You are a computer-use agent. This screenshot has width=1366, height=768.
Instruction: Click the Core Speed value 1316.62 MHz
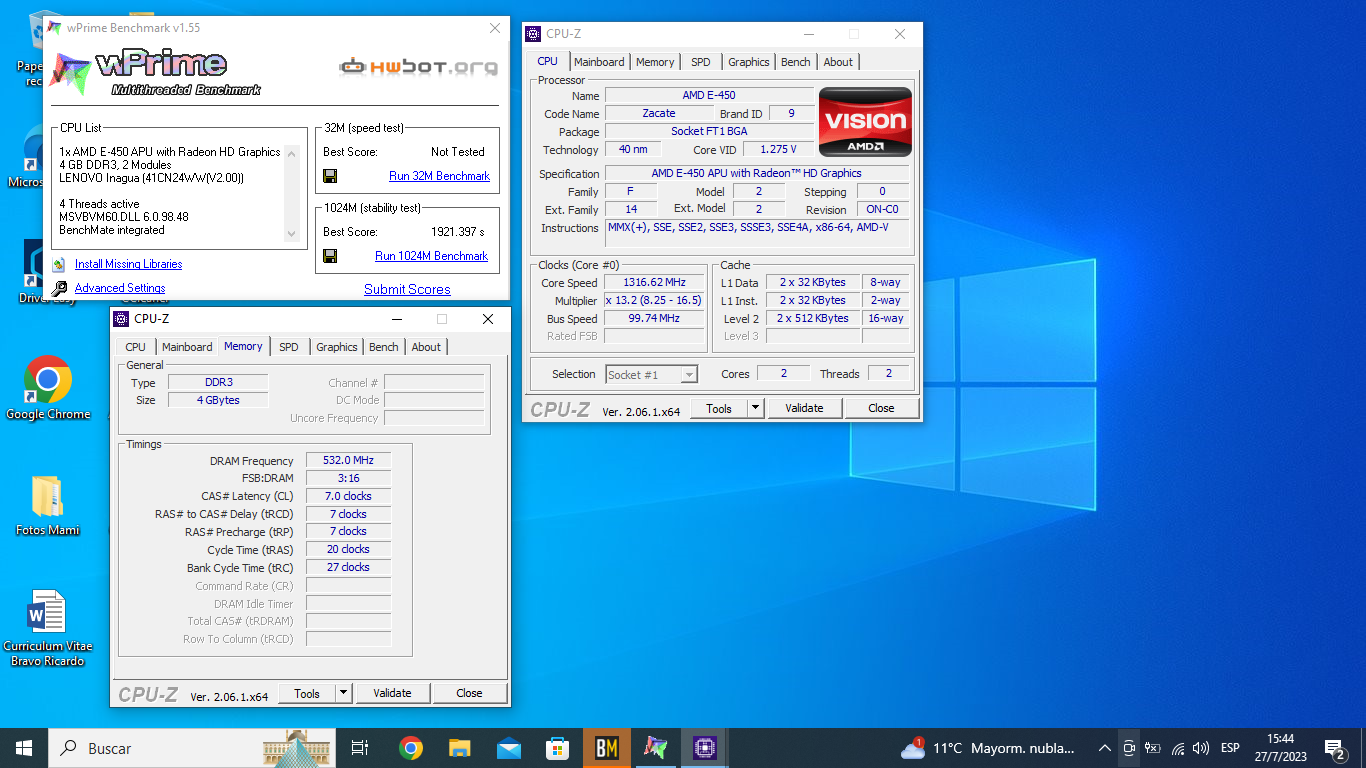click(655, 283)
